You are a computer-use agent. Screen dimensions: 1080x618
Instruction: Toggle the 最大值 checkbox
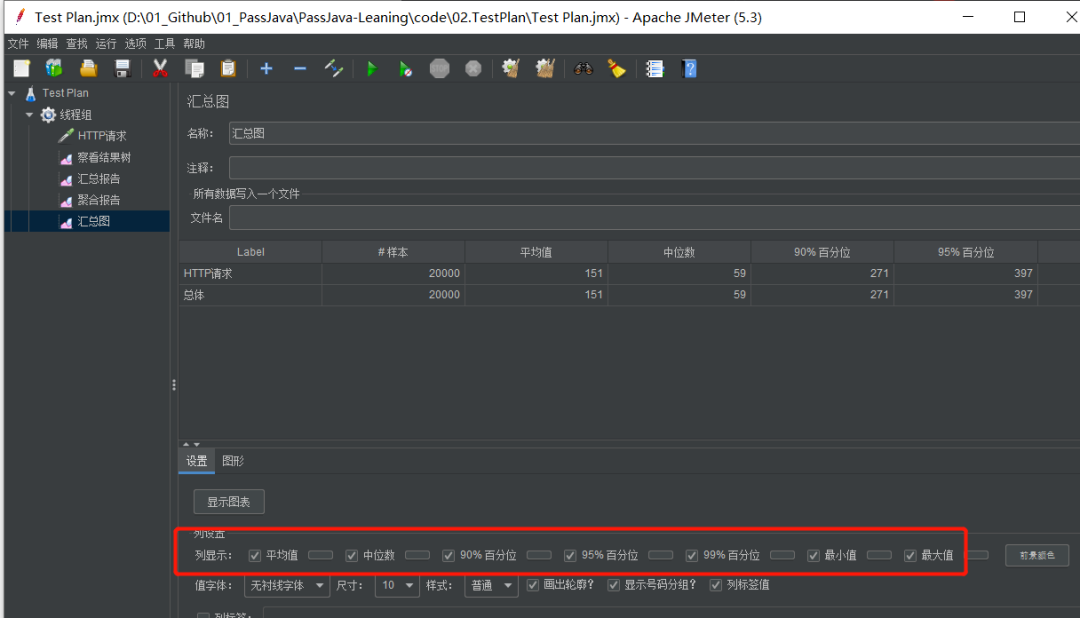pos(910,555)
